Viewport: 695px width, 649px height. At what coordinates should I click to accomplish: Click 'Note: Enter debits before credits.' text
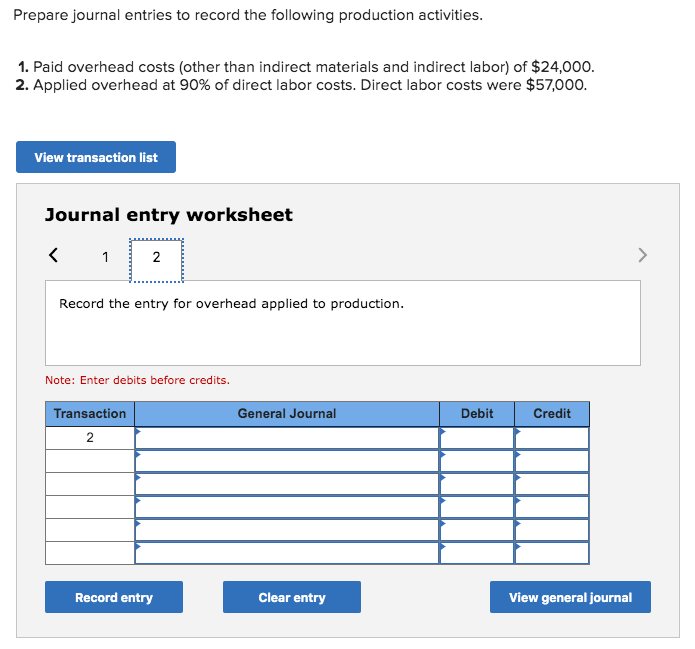click(x=137, y=380)
